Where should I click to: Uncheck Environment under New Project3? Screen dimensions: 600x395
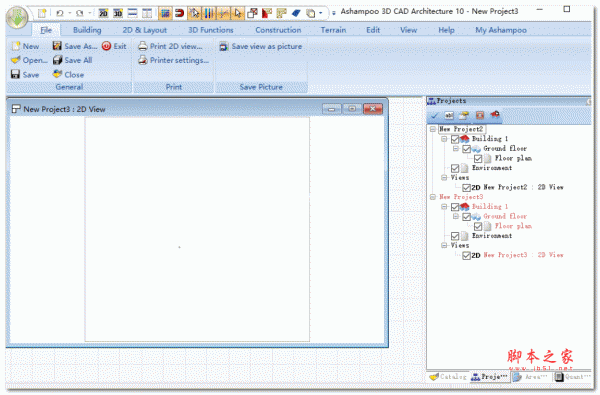tap(455, 236)
